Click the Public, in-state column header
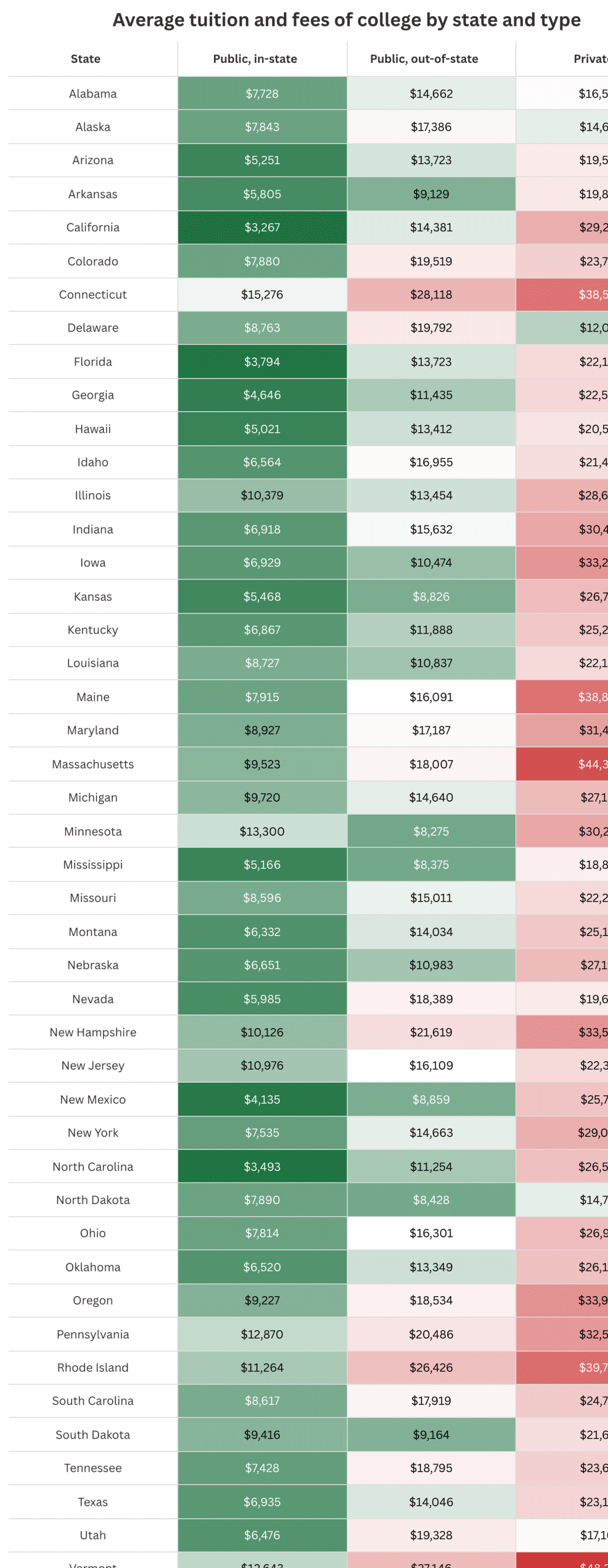 (255, 59)
